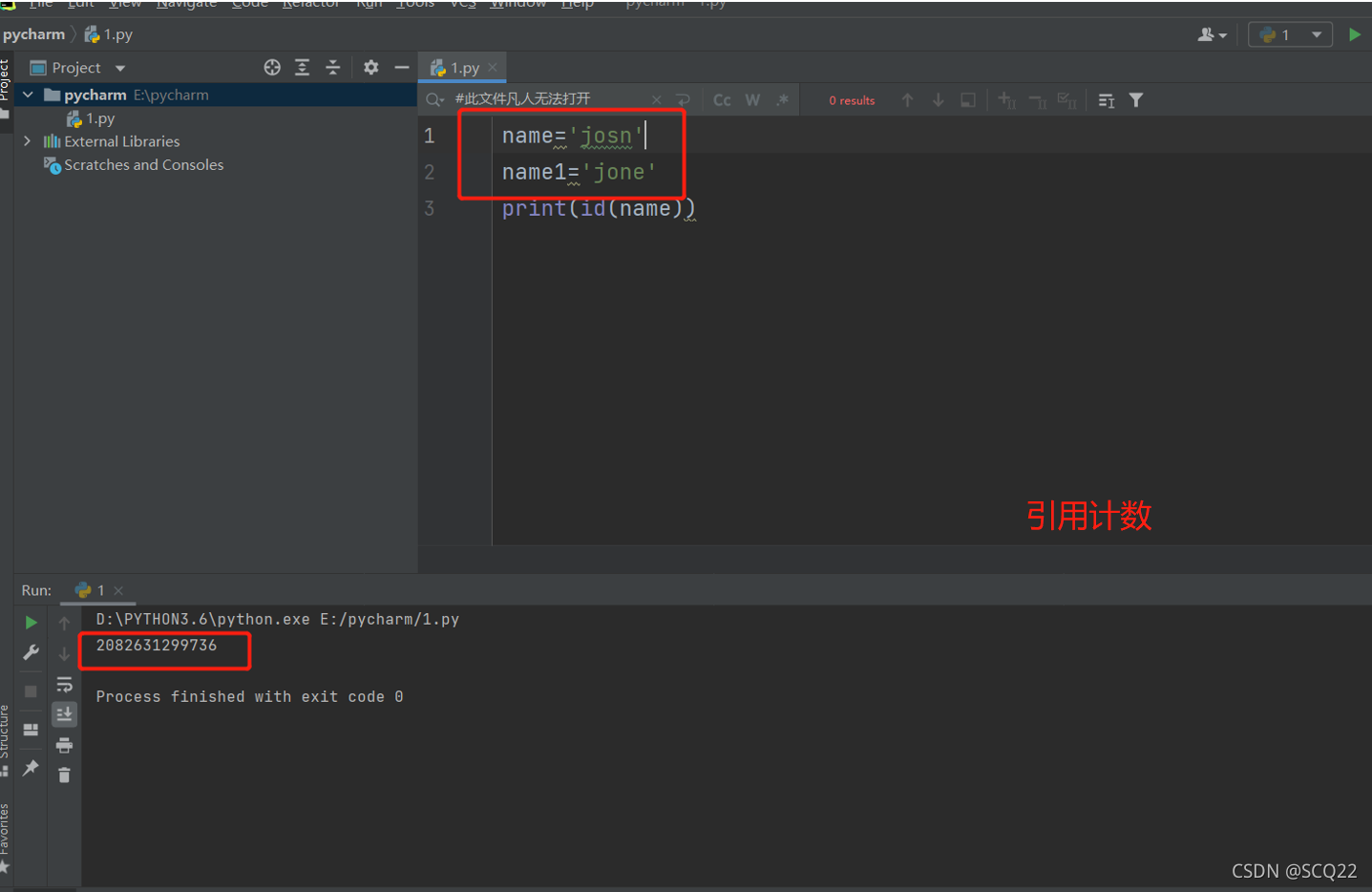Collapse the pycharm root folder
Screen dimensions: 1372x892
(x=28, y=95)
